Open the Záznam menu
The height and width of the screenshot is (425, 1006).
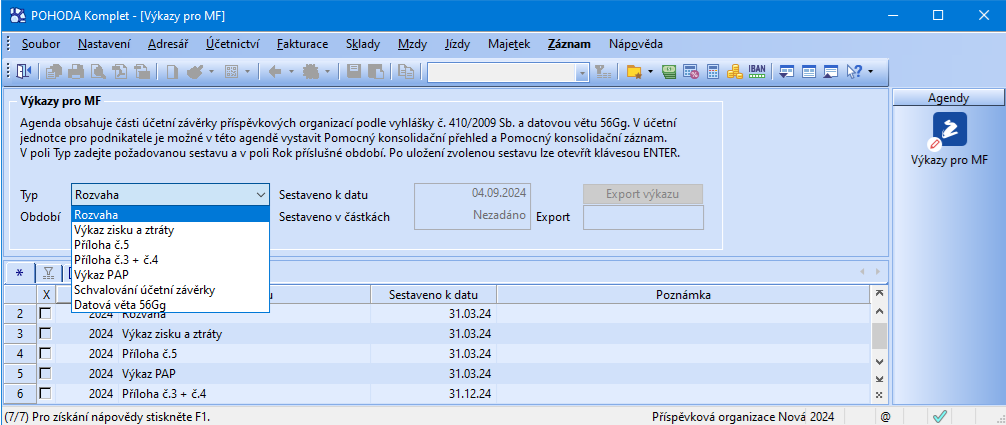click(569, 44)
